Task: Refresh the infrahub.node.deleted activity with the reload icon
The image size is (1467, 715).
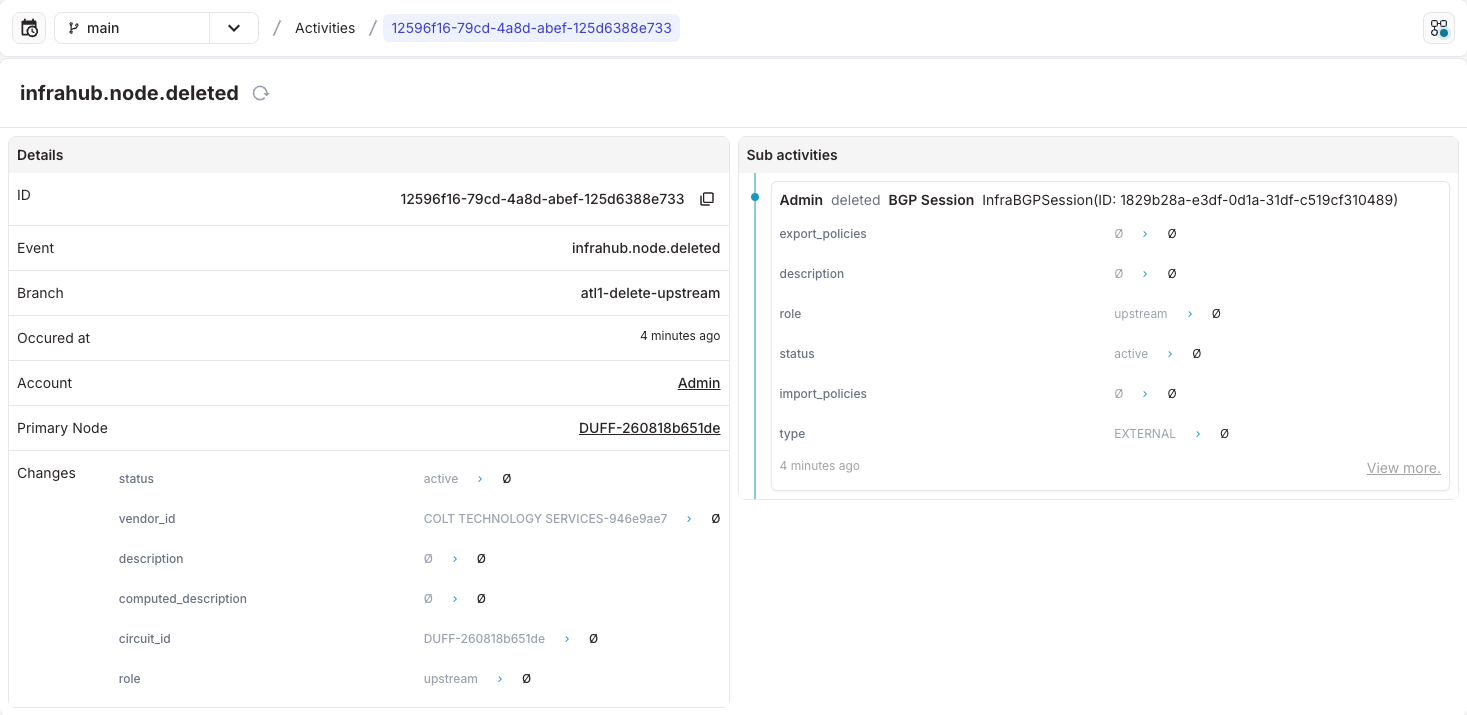Action: (260, 92)
